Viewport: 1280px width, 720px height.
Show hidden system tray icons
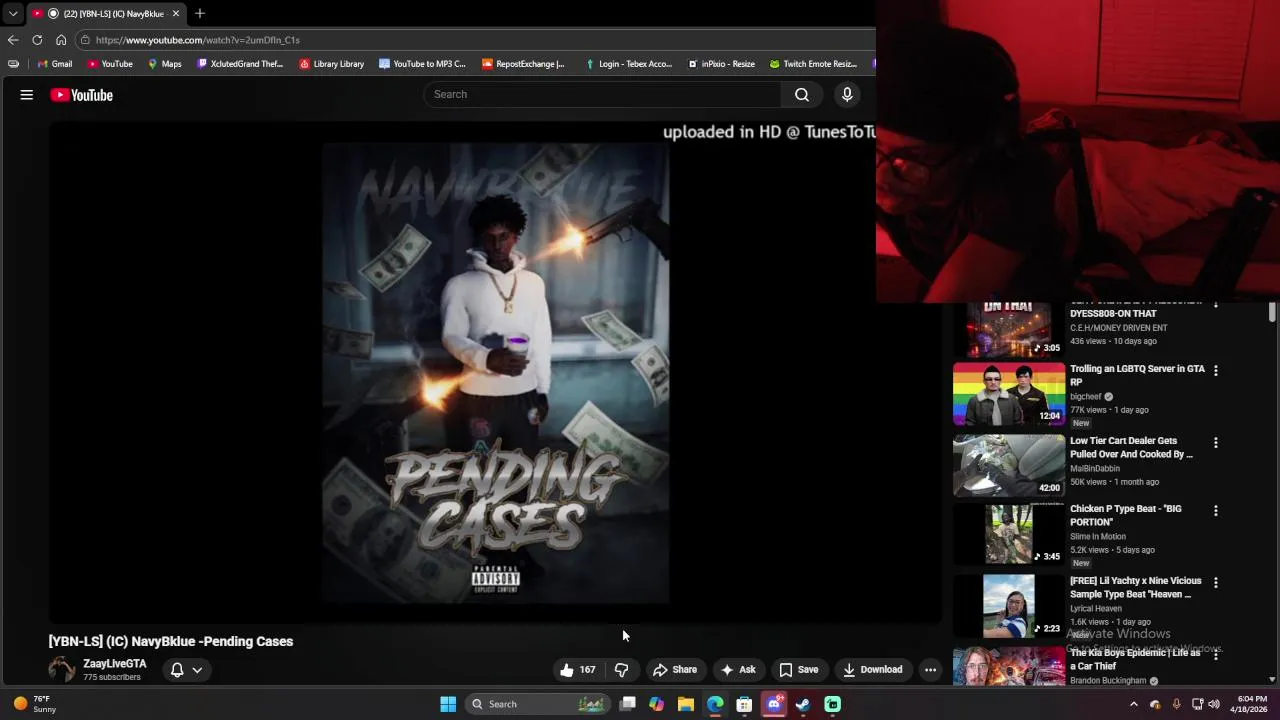1133,704
